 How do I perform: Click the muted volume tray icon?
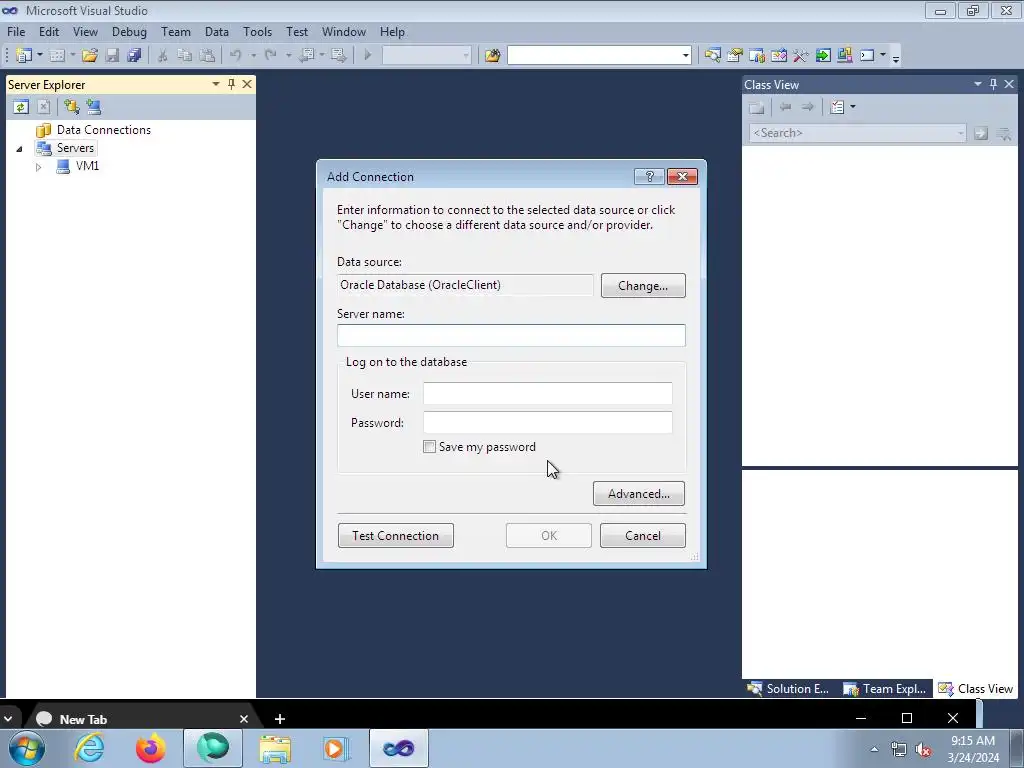click(923, 749)
